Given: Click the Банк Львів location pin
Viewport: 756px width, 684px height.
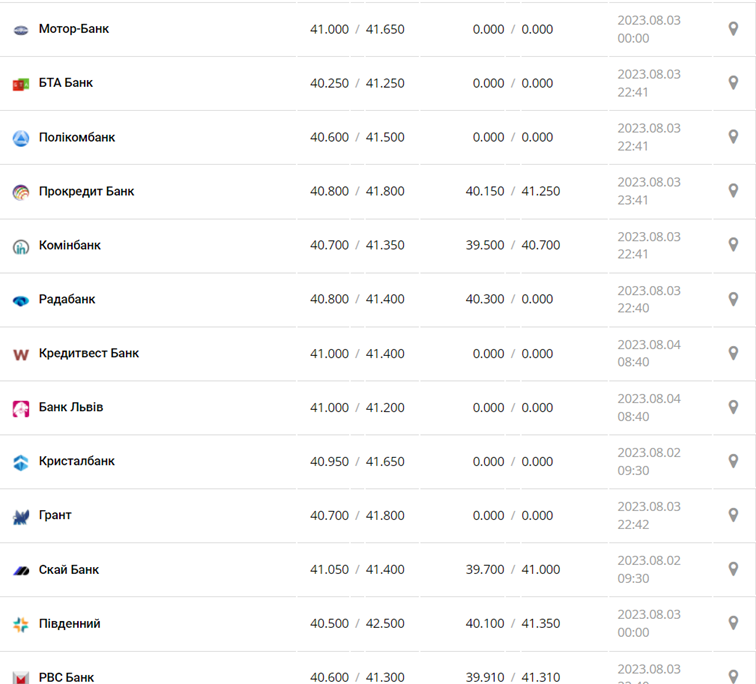Looking at the screenshot, I should click(x=733, y=407).
